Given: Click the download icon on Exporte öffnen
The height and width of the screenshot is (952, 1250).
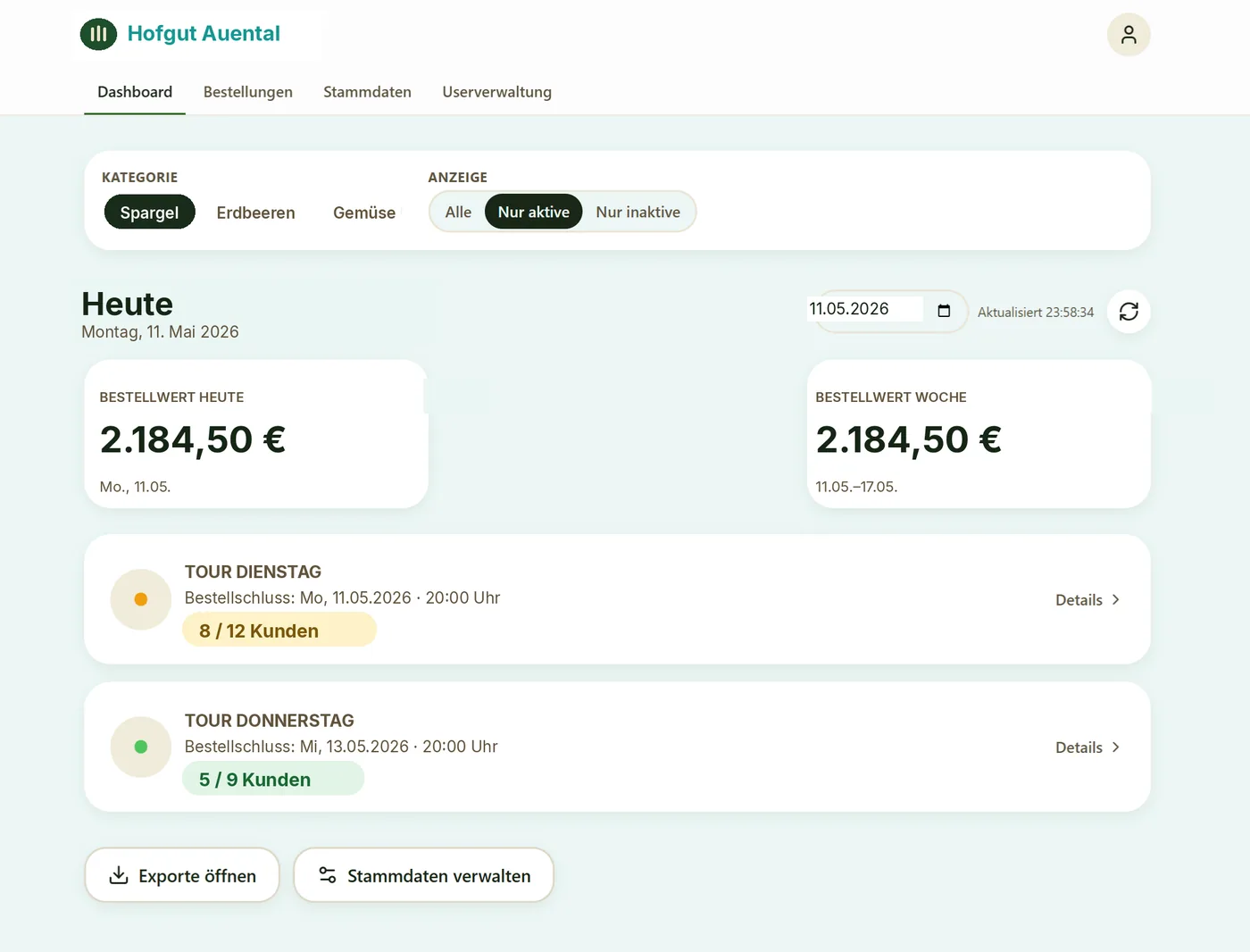Looking at the screenshot, I should [x=119, y=875].
